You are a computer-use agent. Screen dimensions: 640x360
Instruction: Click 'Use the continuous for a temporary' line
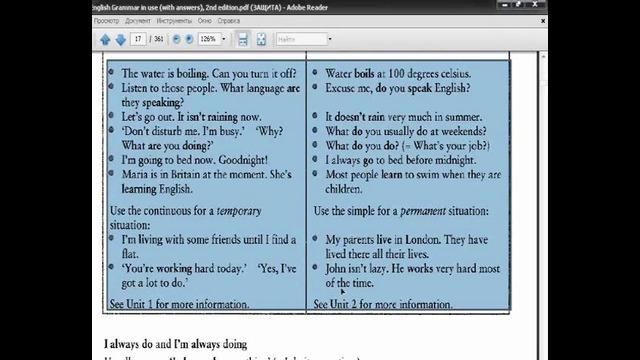(185, 211)
